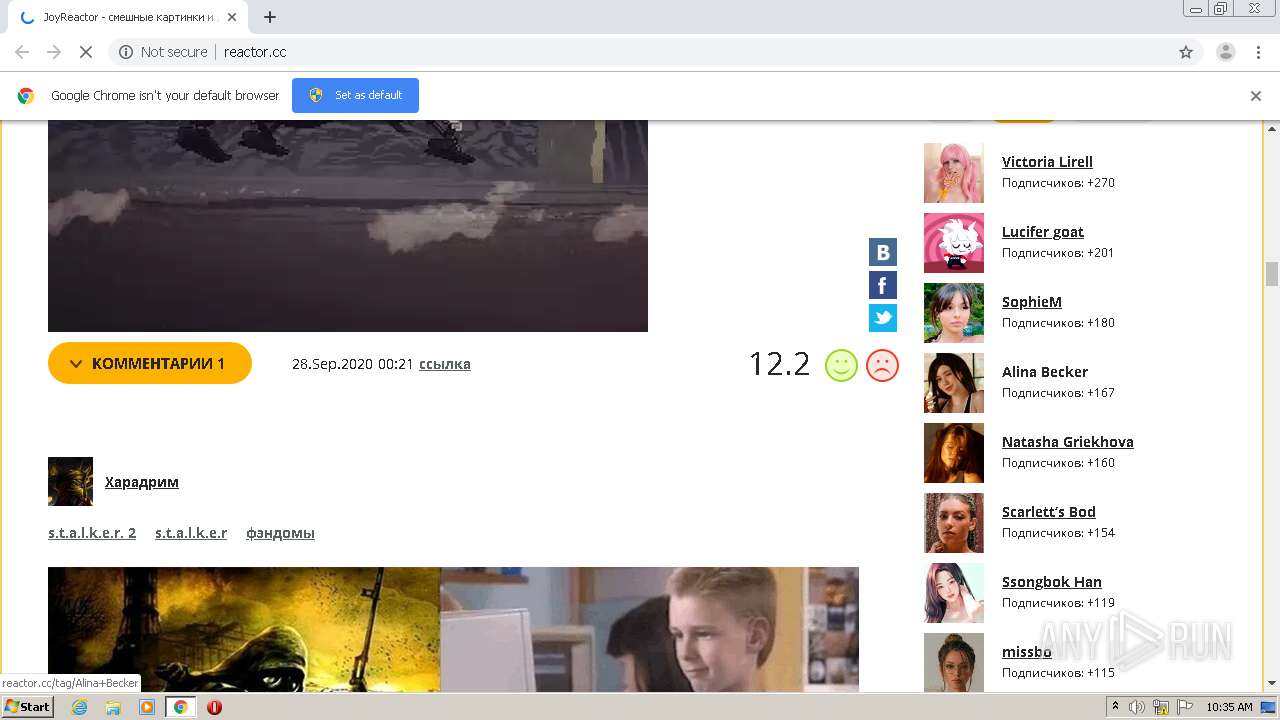1280x720 pixels.
Task: Downvote post with red sad face
Action: 882,365
